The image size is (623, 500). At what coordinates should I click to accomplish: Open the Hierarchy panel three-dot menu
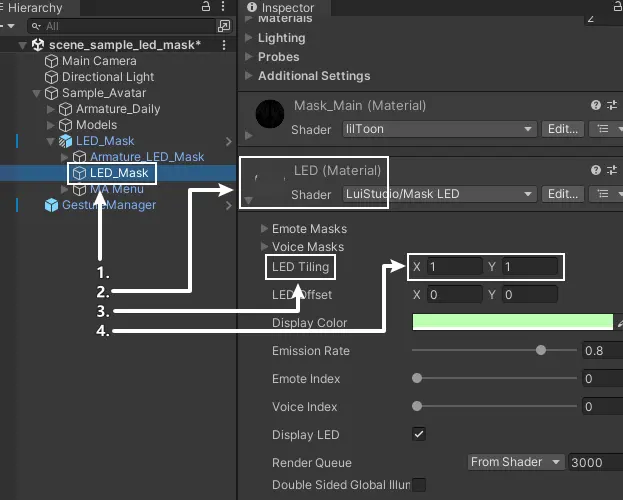tap(223, 6)
